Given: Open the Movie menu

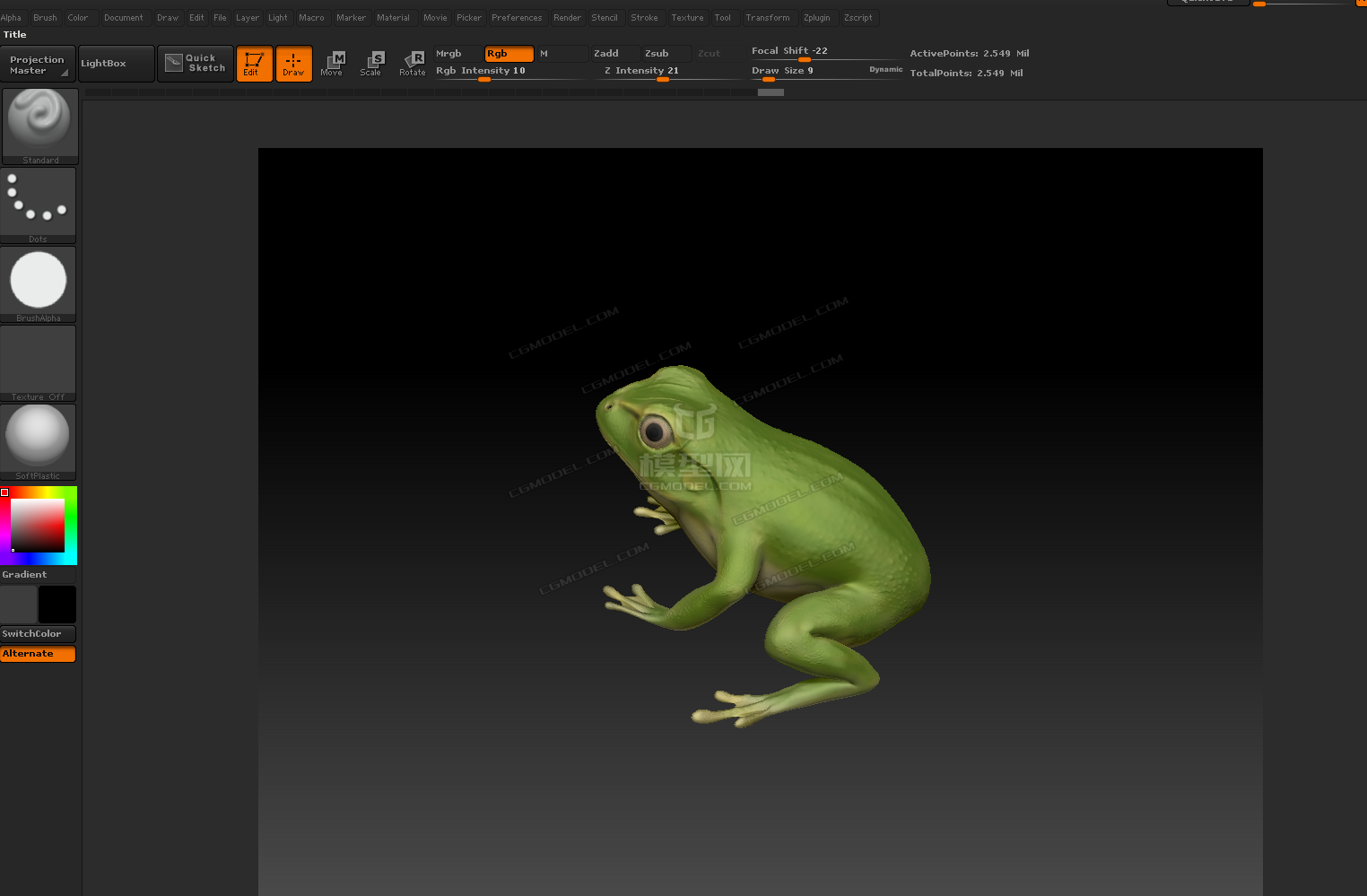Looking at the screenshot, I should (x=435, y=18).
